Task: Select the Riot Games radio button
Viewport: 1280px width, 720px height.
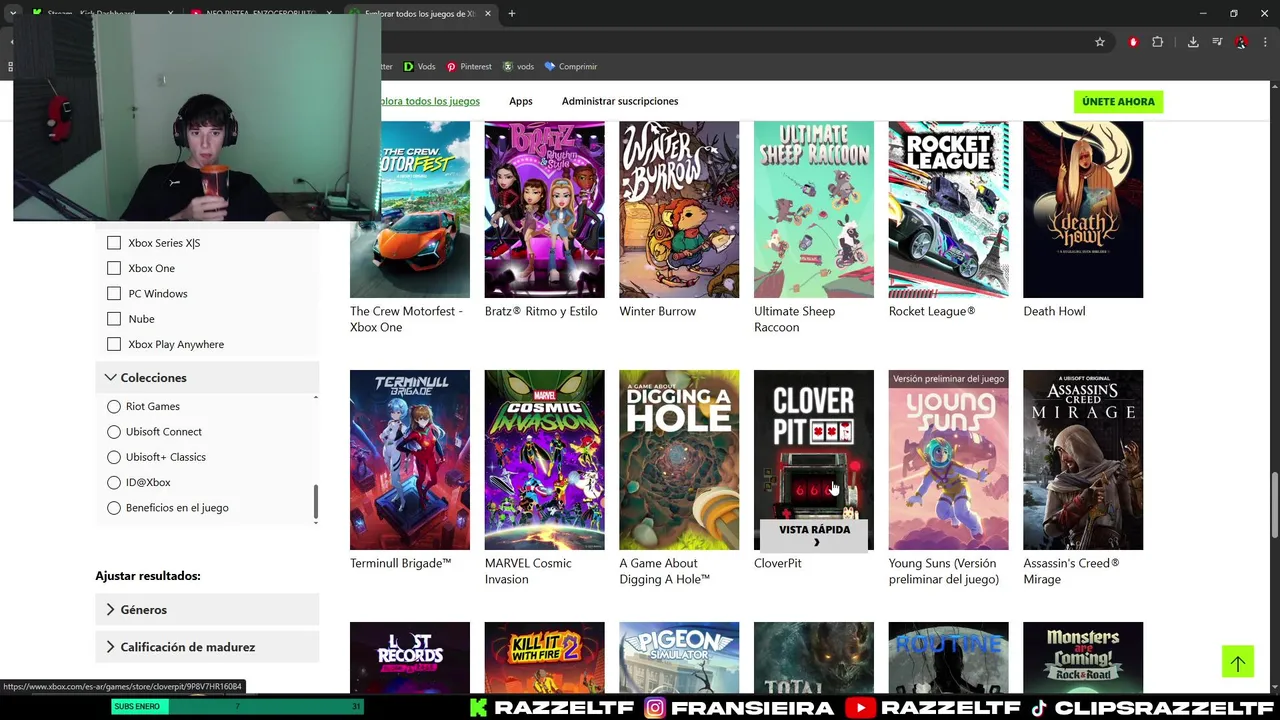Action: [x=114, y=406]
